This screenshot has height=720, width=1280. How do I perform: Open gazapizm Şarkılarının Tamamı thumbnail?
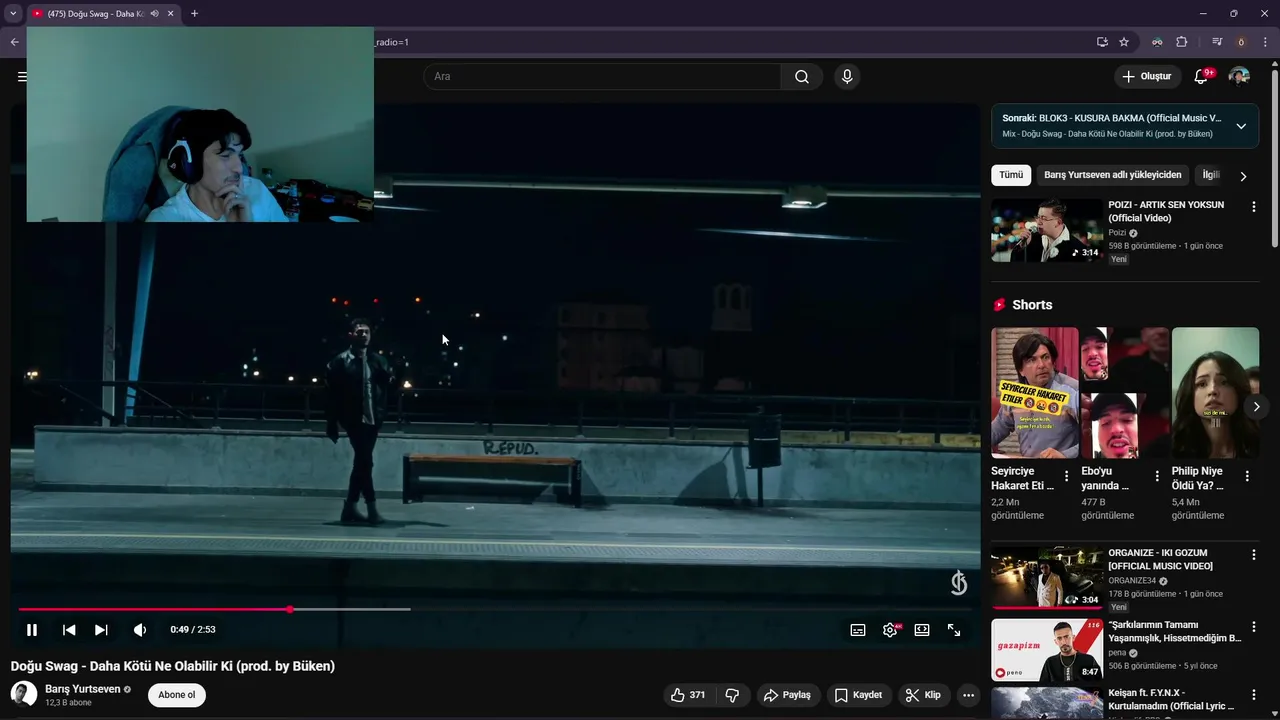[1047, 650]
